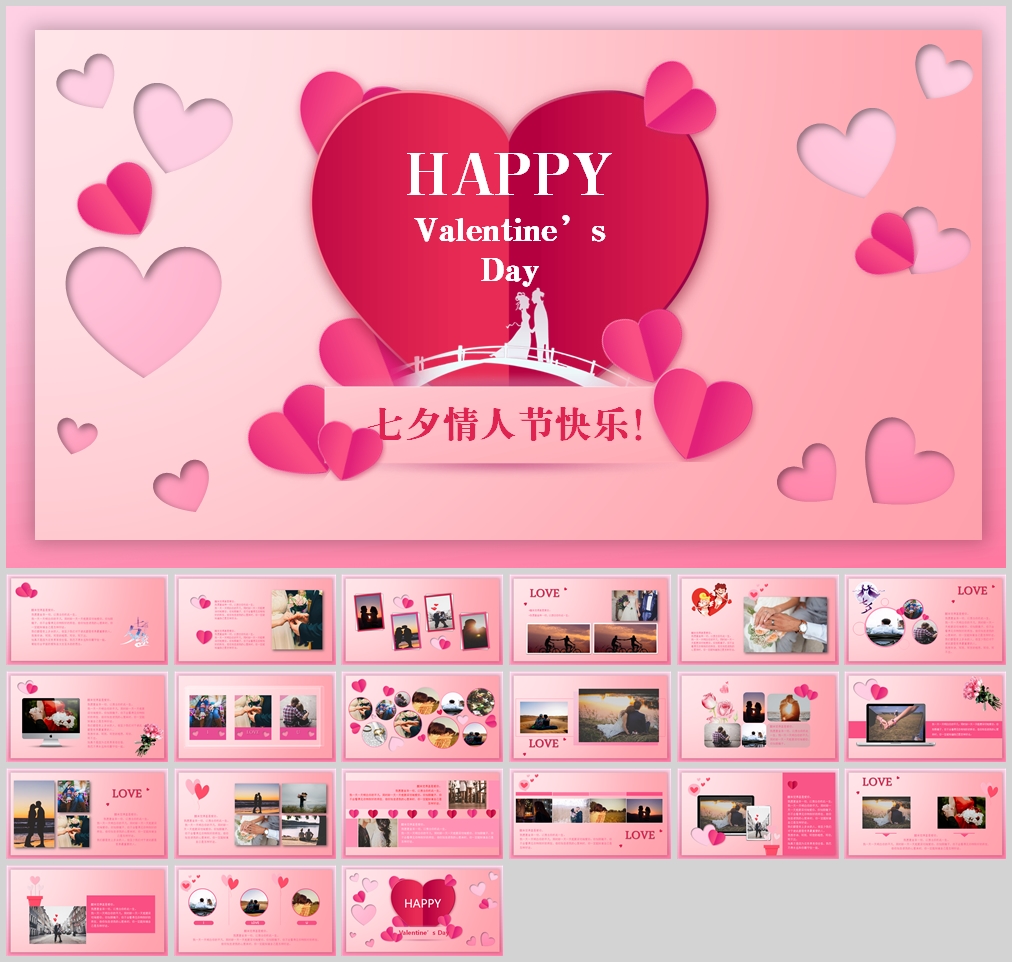The width and height of the screenshot is (1012, 962).
Task: Open thumbnail with hands holding ring photo
Action: point(255,619)
